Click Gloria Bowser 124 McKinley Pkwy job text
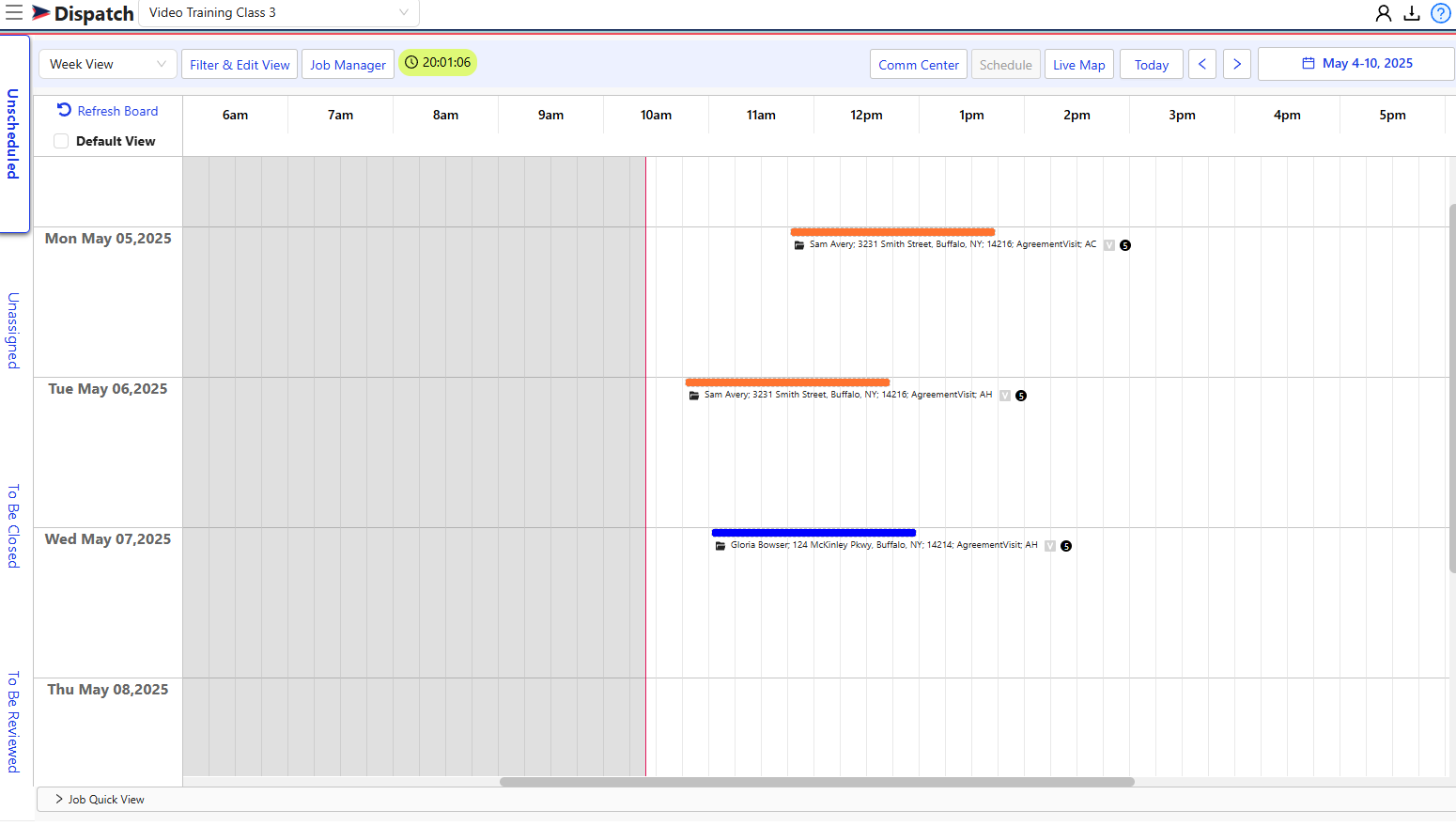Viewport: 1456px width, 826px height. (884, 545)
